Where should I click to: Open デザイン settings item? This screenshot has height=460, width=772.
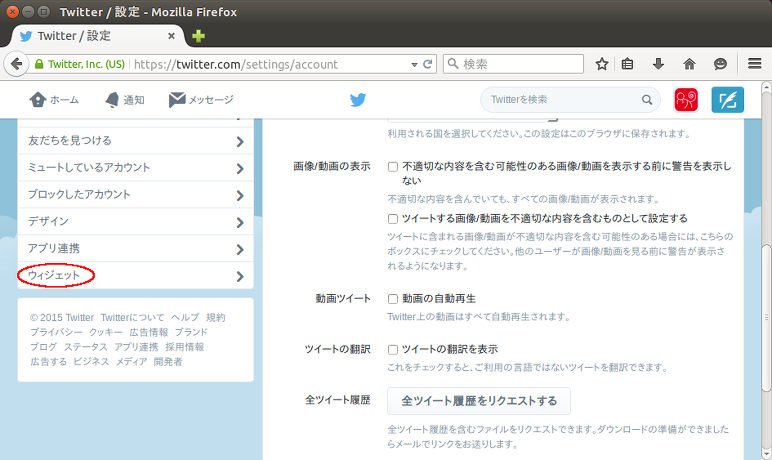coord(135,222)
